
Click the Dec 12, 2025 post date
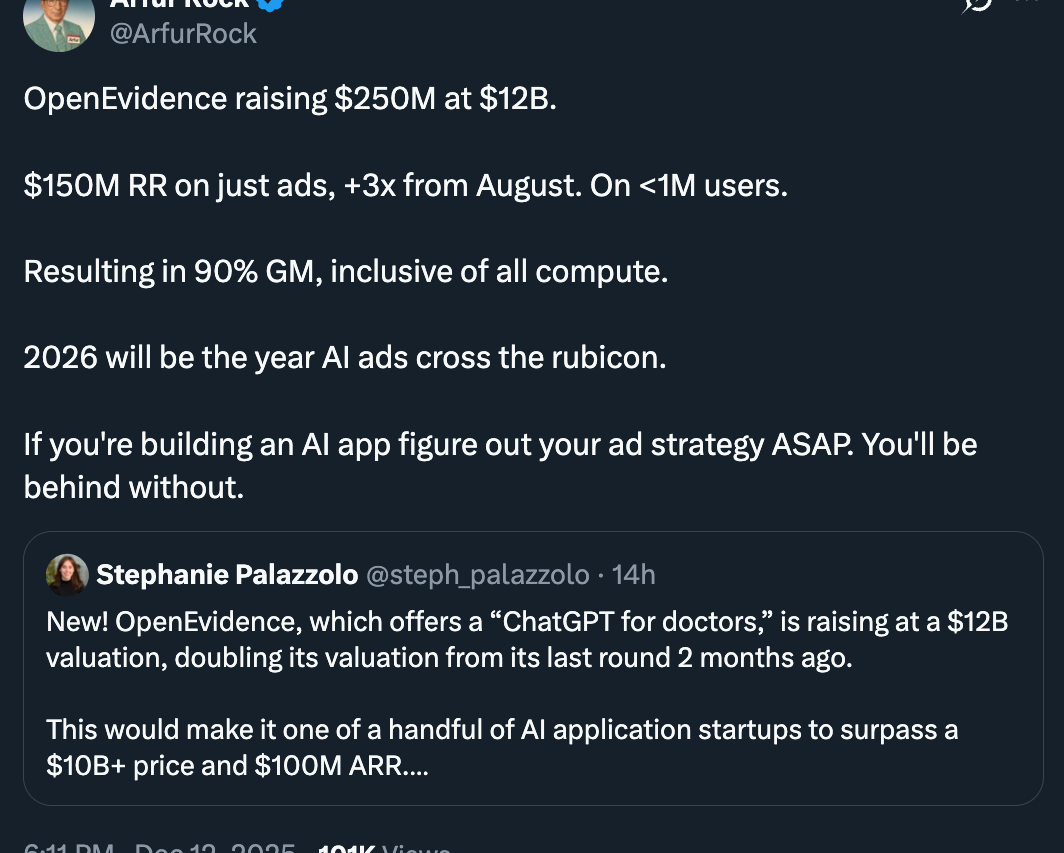(x=214, y=848)
